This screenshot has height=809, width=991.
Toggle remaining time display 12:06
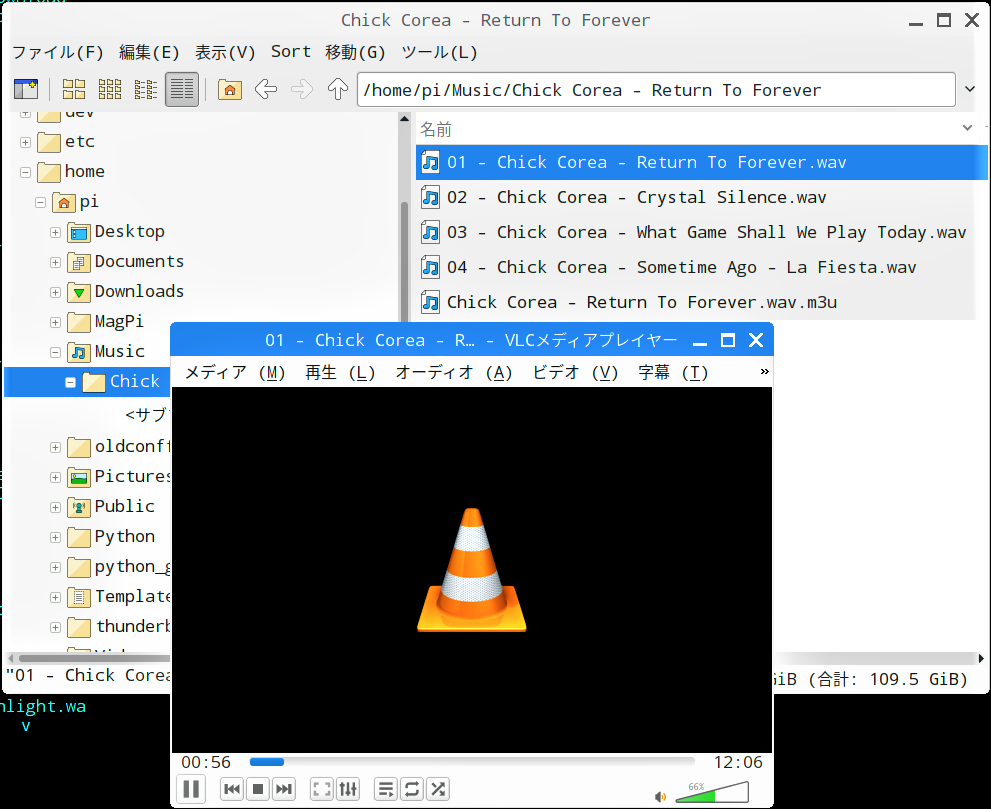coord(738,762)
